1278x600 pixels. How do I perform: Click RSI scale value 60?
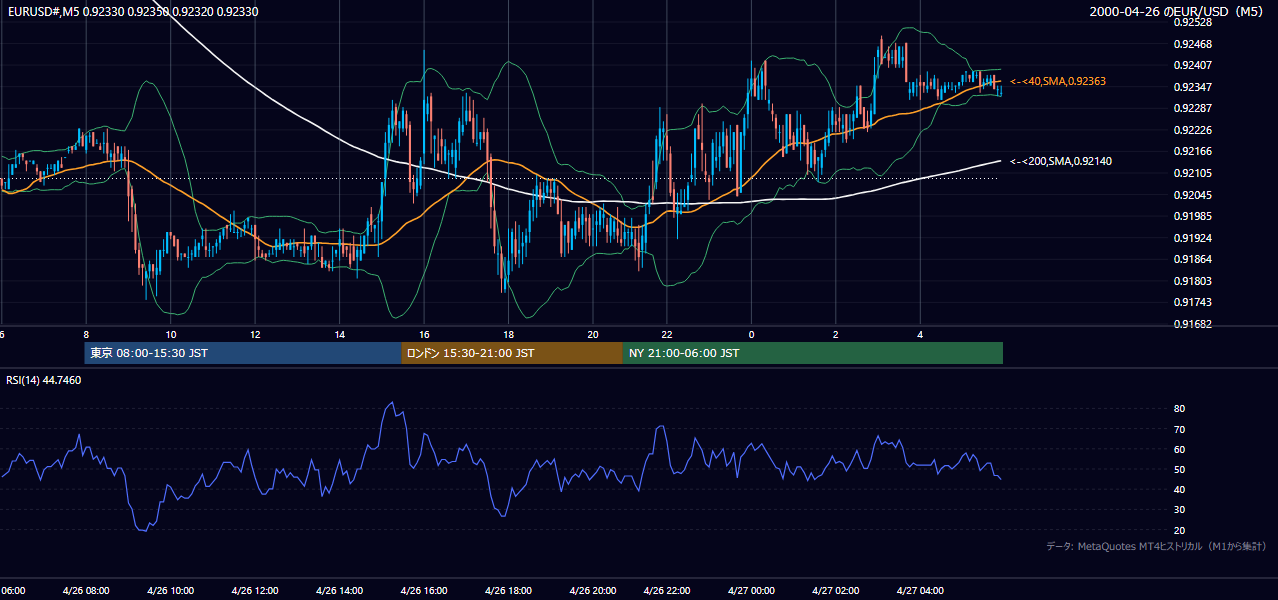[1179, 449]
